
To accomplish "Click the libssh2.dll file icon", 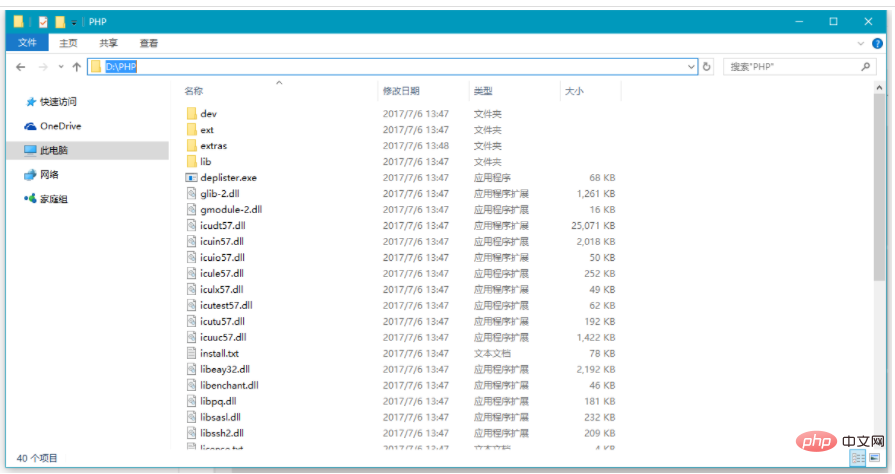I will (192, 433).
